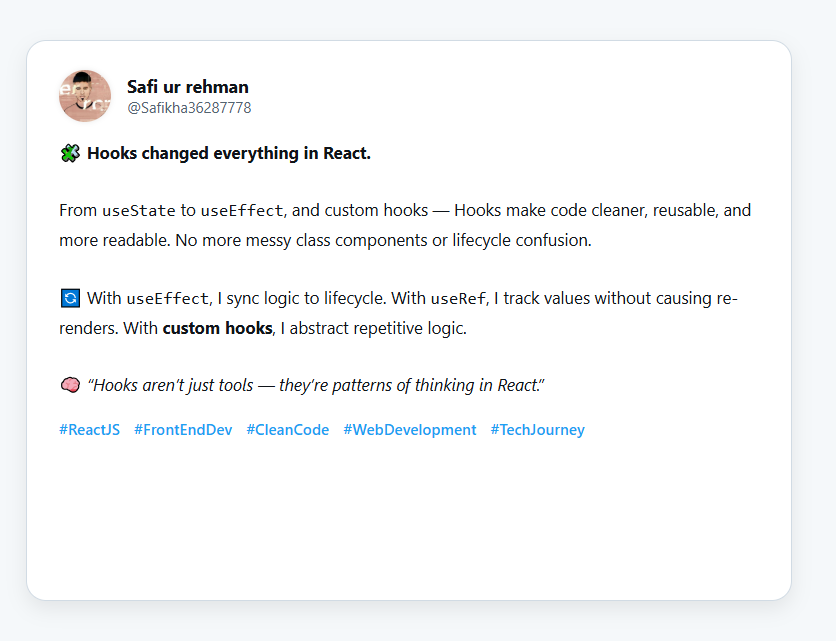Click the italic Hooks aren't just tools quote

click(316, 385)
